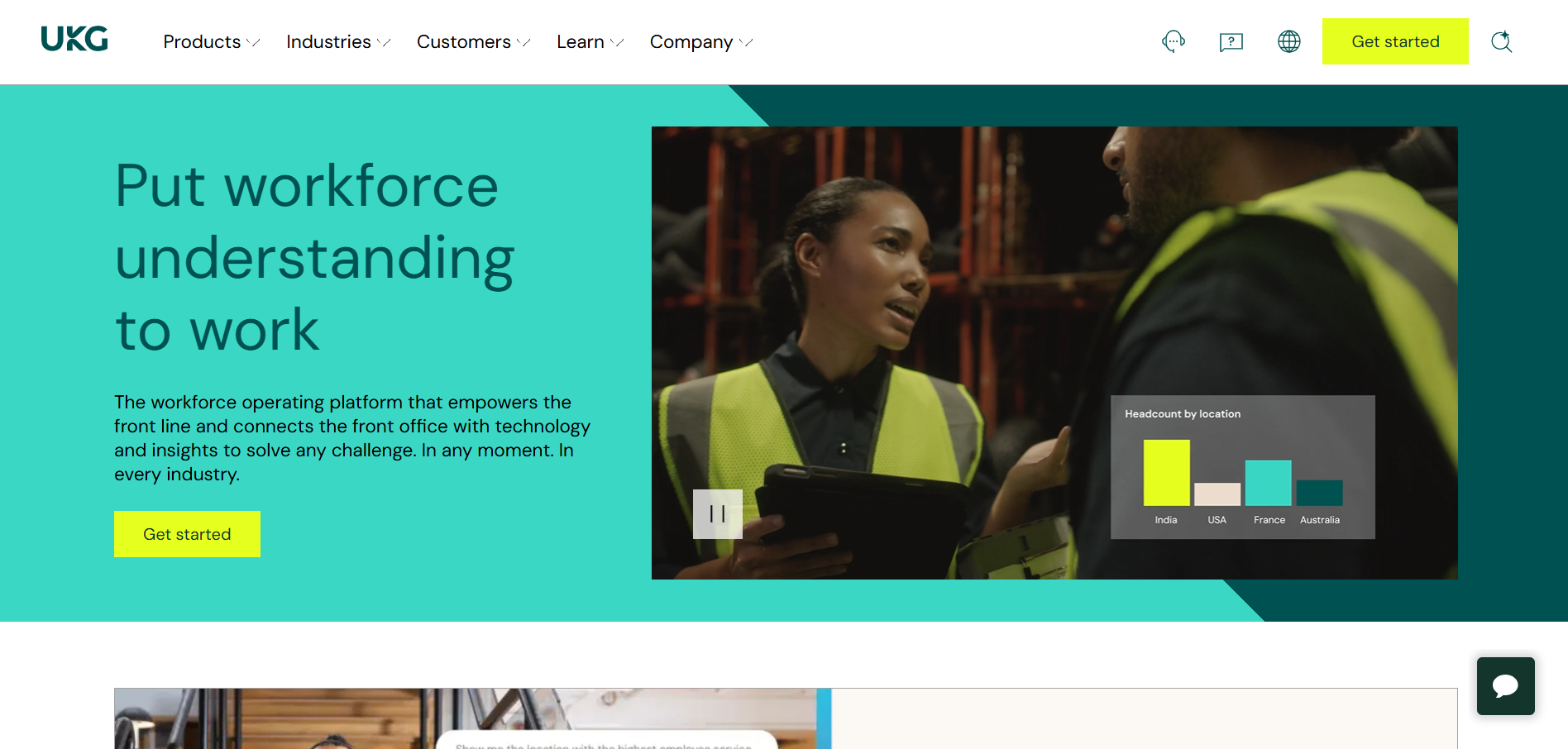Viewport: 1568px width, 749px height.
Task: Click the search magnifier icon
Action: (1502, 41)
